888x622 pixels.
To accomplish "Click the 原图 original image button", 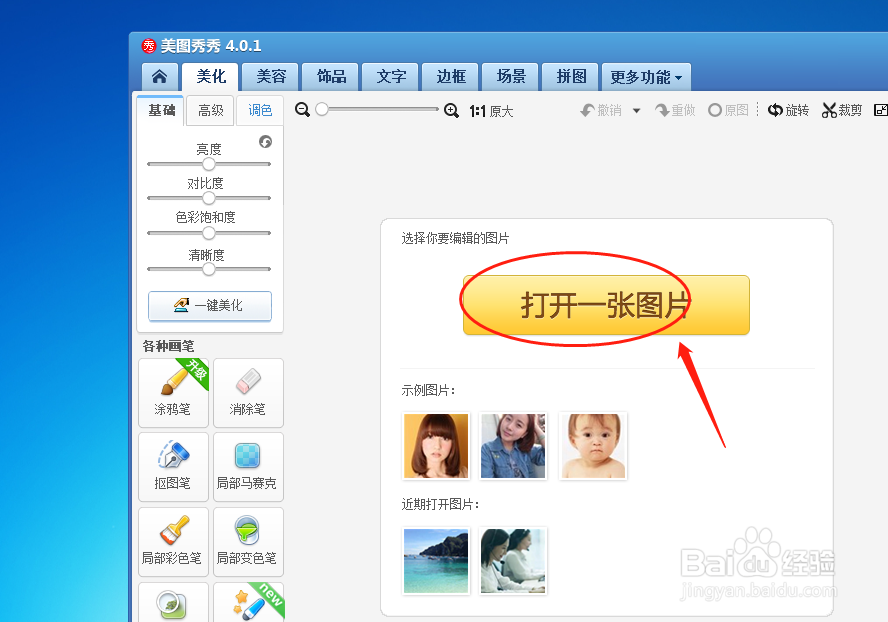I will [x=728, y=110].
